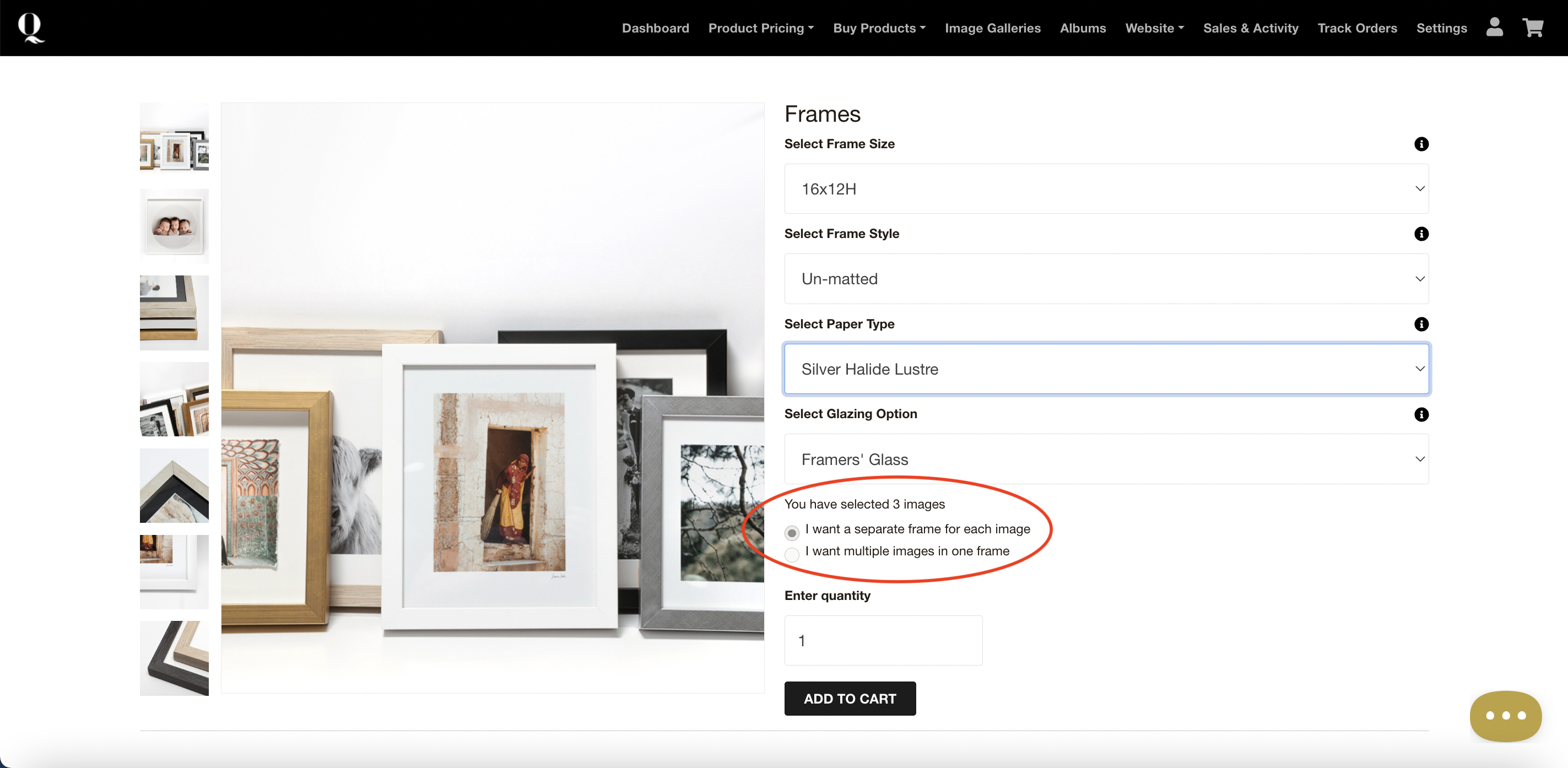Screen dimensions: 1568x768
Task: View thumbnail of frame corner close-up
Action: click(174, 485)
